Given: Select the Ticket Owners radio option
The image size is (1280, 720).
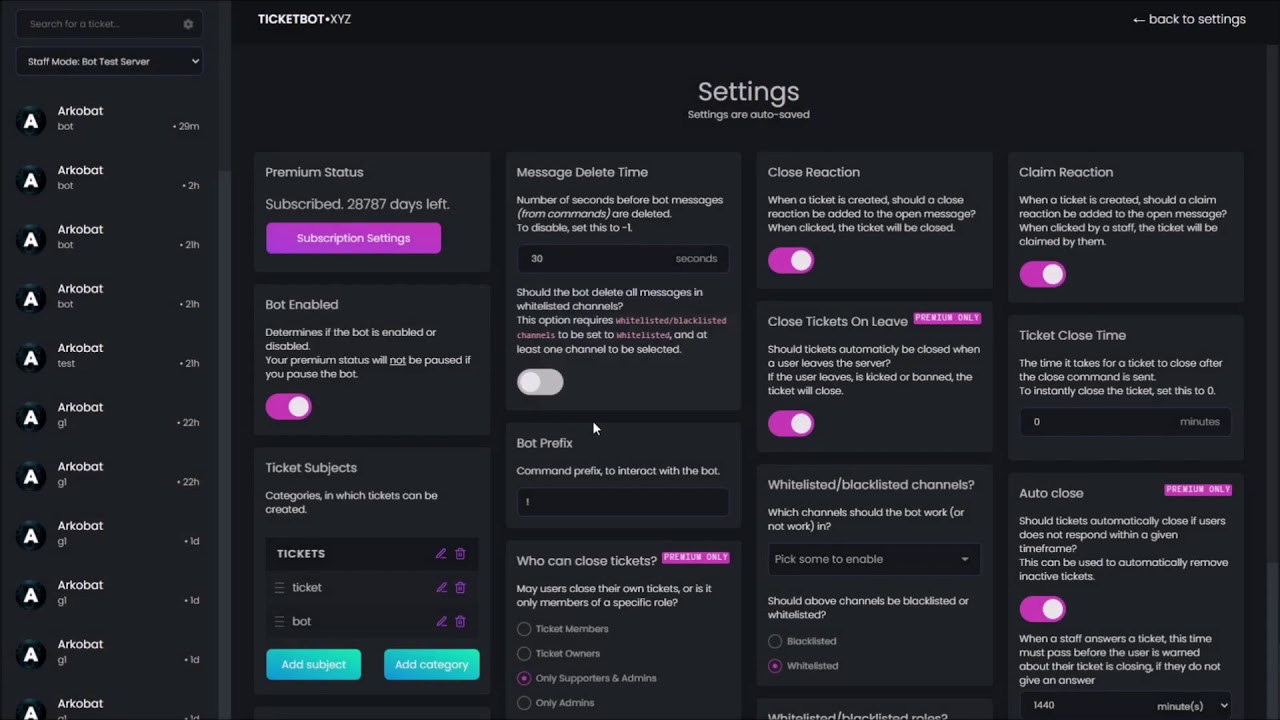Looking at the screenshot, I should 524,653.
